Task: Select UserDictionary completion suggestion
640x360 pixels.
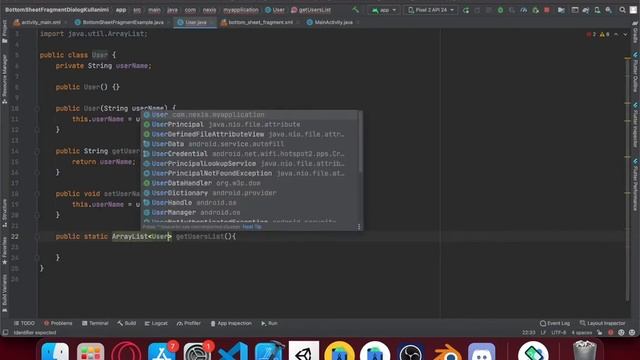Action: tap(250, 193)
